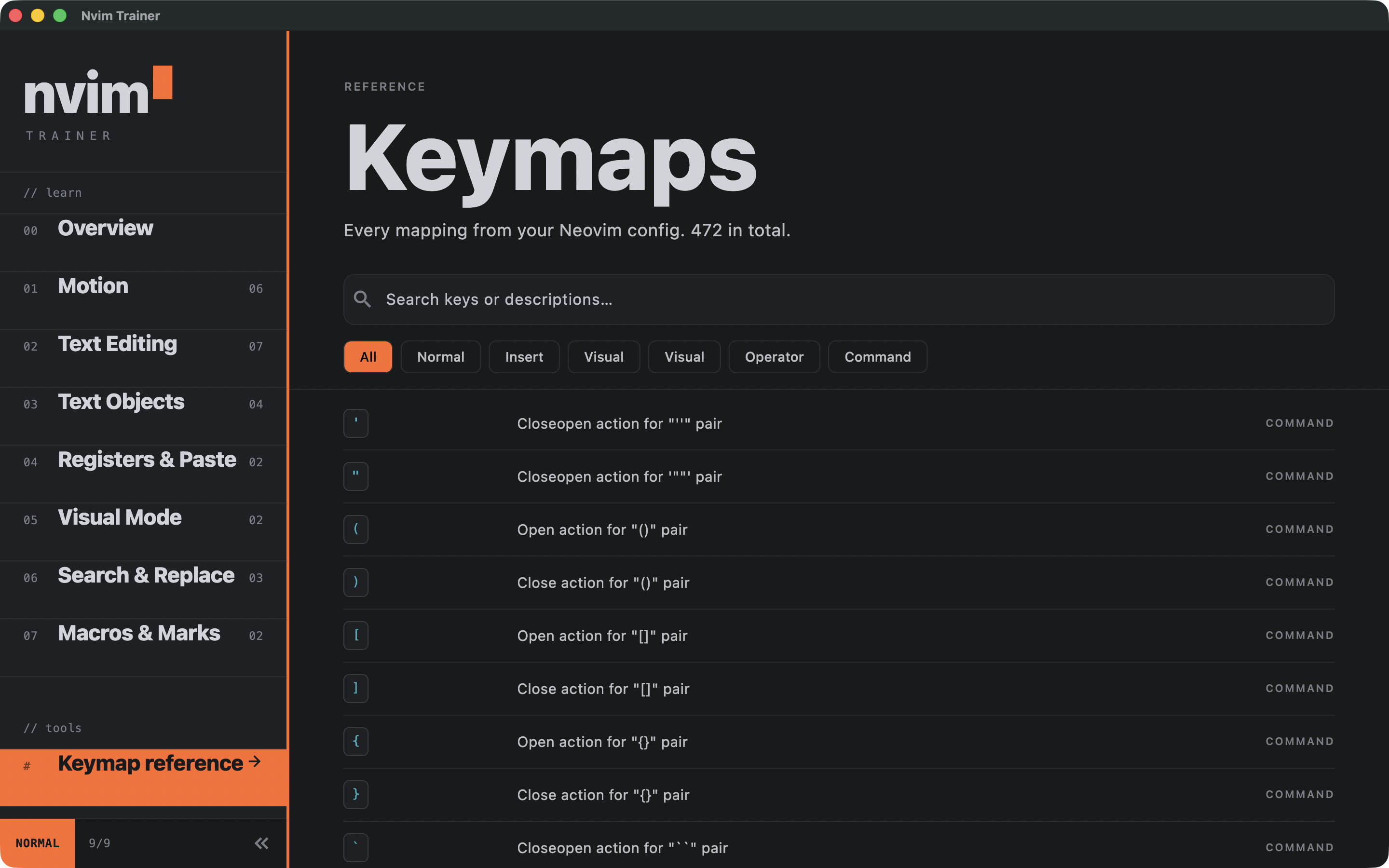Screen dimensions: 1389x868
Task: Click 'Close action for "()" pair' description
Action: click(603, 583)
